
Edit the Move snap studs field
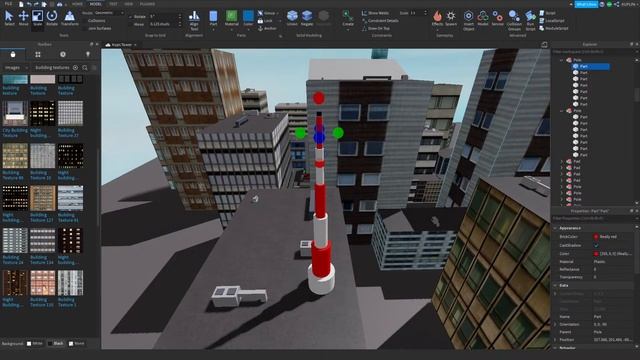tap(164, 24)
